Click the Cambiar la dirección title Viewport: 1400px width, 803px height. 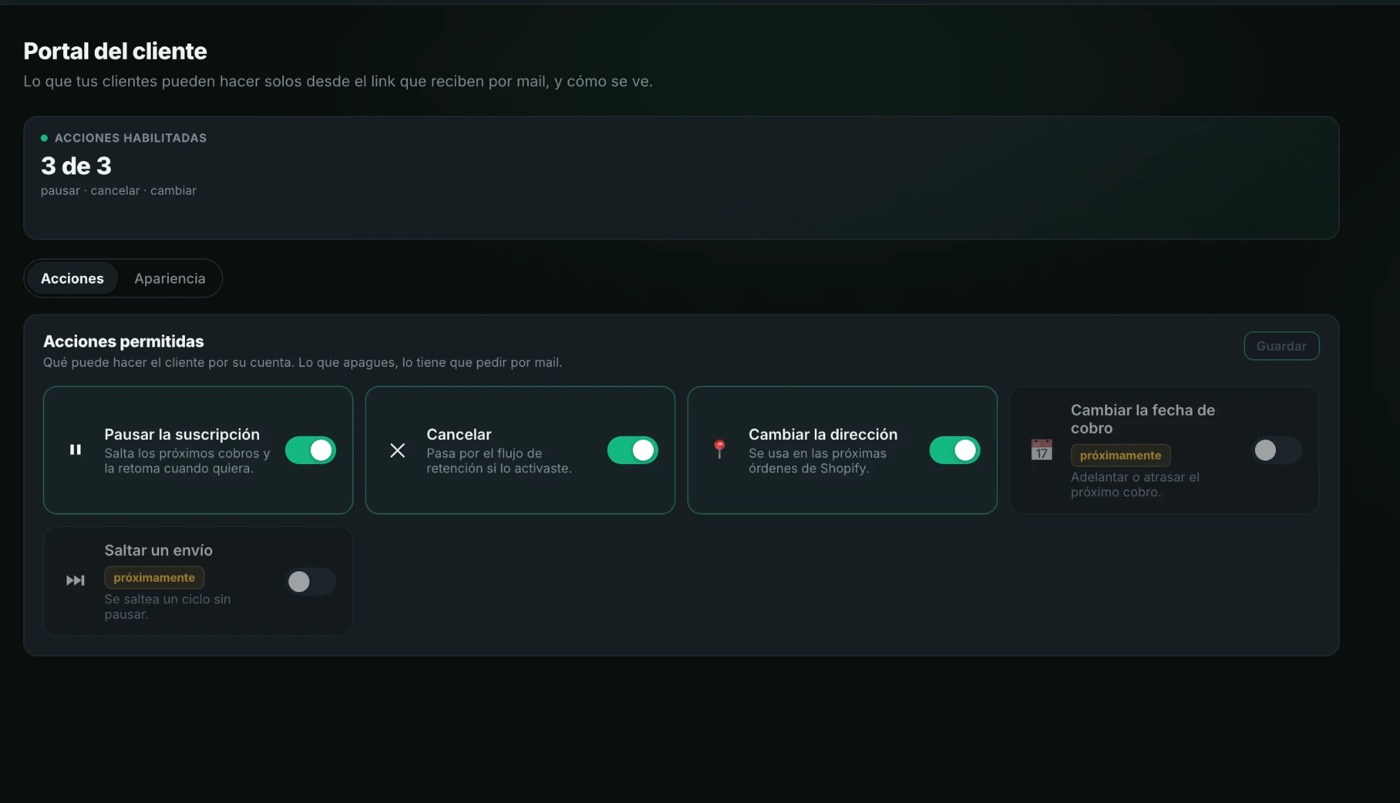pyautogui.click(x=823, y=434)
